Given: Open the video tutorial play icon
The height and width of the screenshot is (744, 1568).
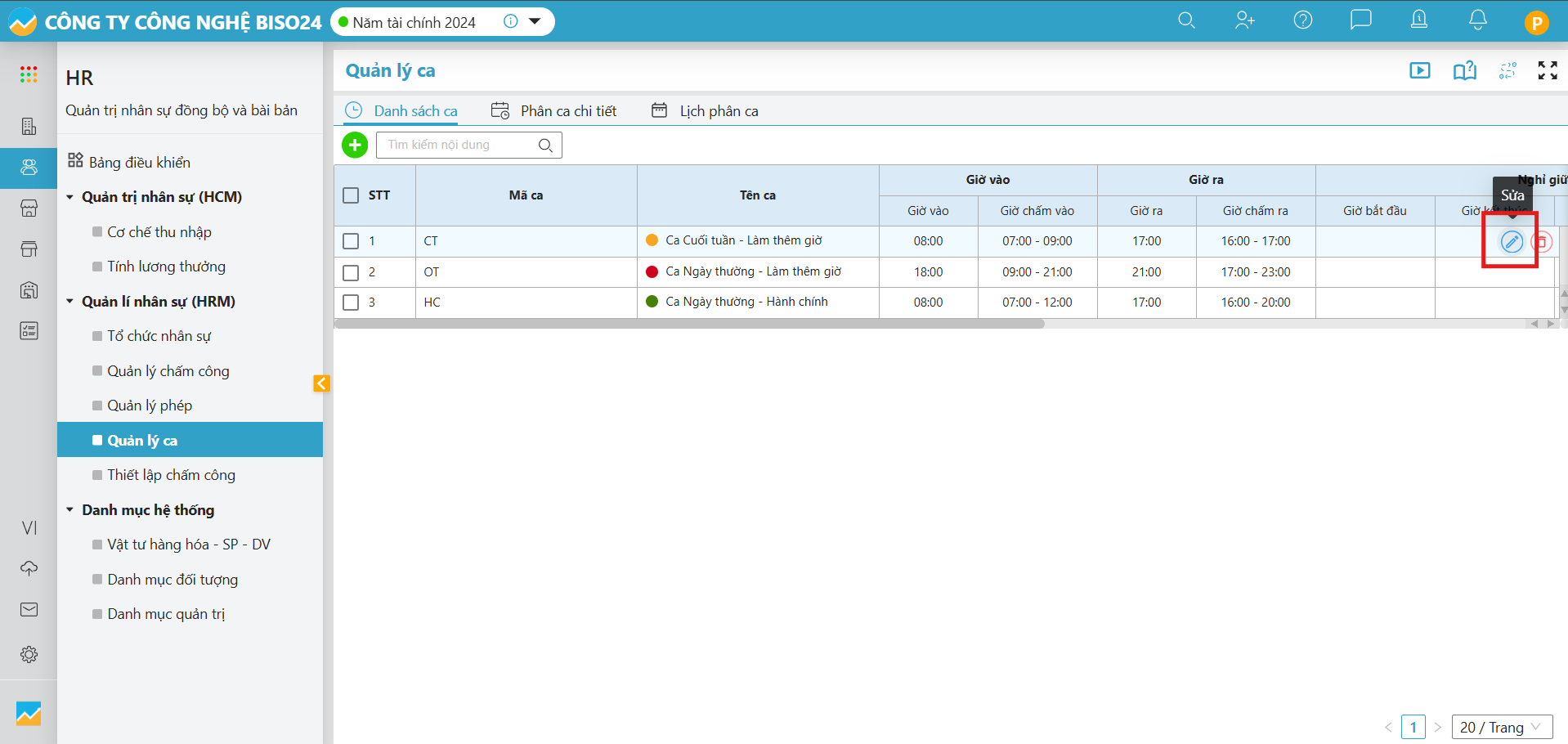Looking at the screenshot, I should point(1420,71).
